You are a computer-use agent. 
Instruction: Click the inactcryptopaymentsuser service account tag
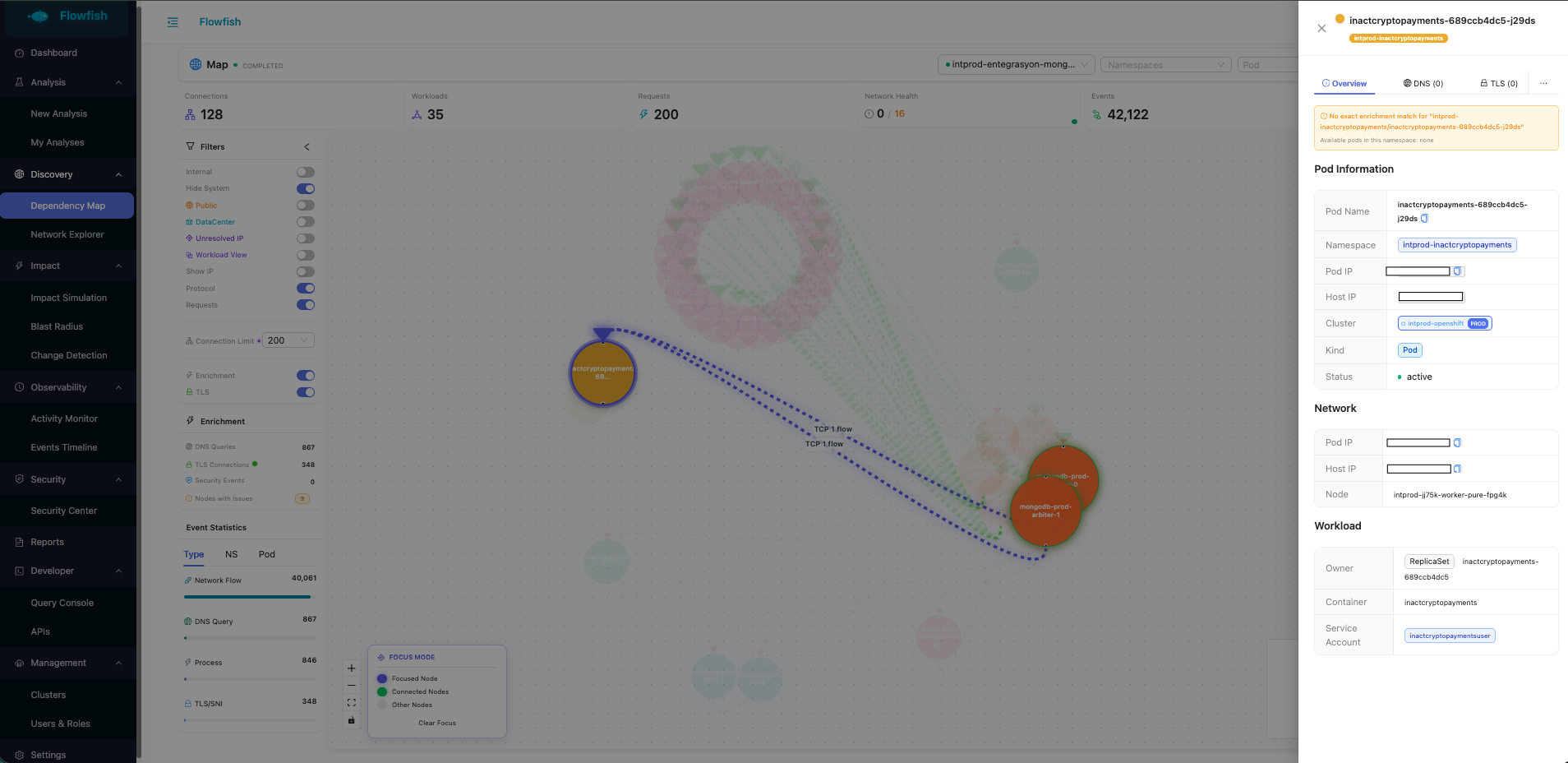pos(1450,636)
